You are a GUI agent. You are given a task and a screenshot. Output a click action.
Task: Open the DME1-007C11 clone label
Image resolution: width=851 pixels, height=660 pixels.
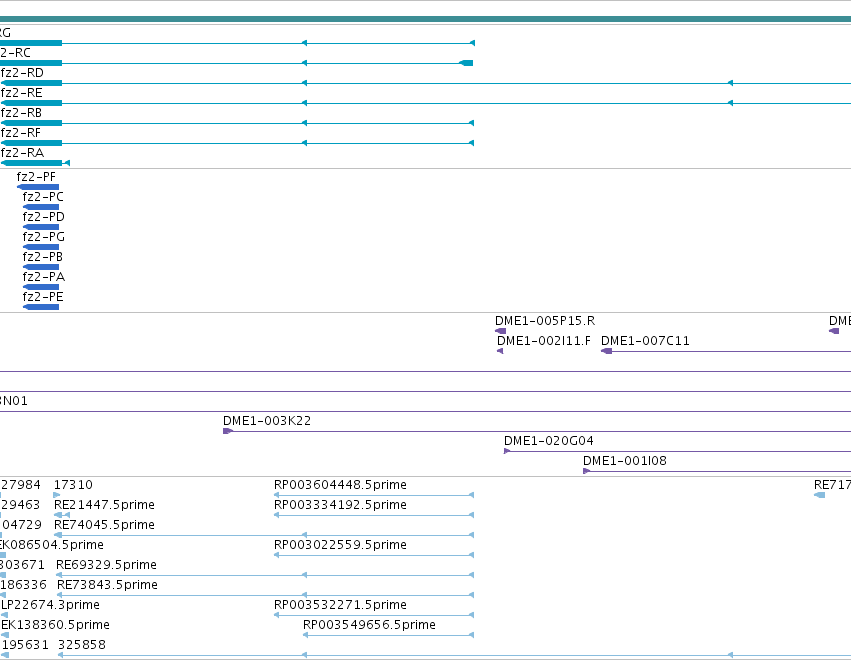(645, 341)
